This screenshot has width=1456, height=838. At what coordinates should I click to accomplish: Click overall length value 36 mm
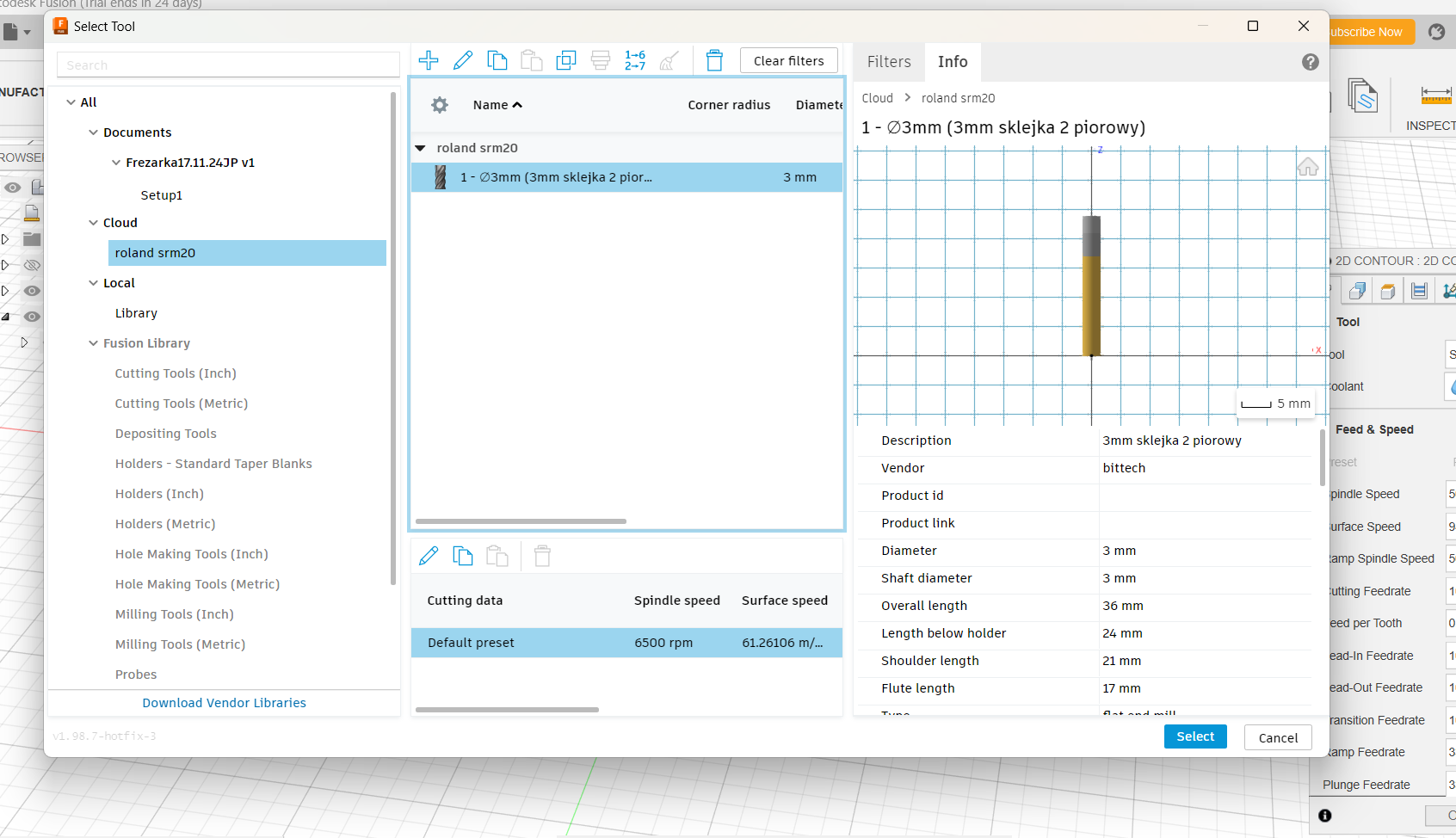pyautogui.click(x=1123, y=606)
